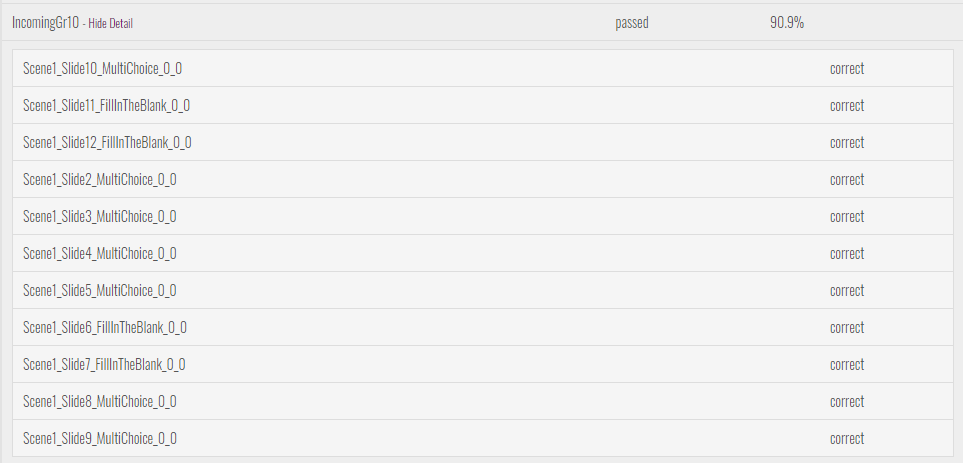
Task: Click the correct result for Slide12
Action: click(x=847, y=142)
